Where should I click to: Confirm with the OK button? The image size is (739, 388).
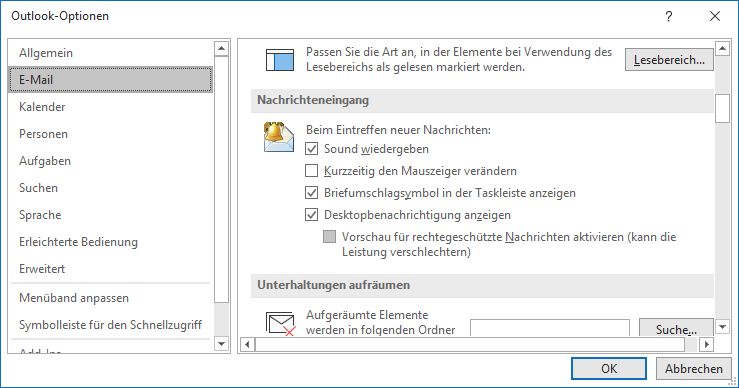(x=609, y=369)
